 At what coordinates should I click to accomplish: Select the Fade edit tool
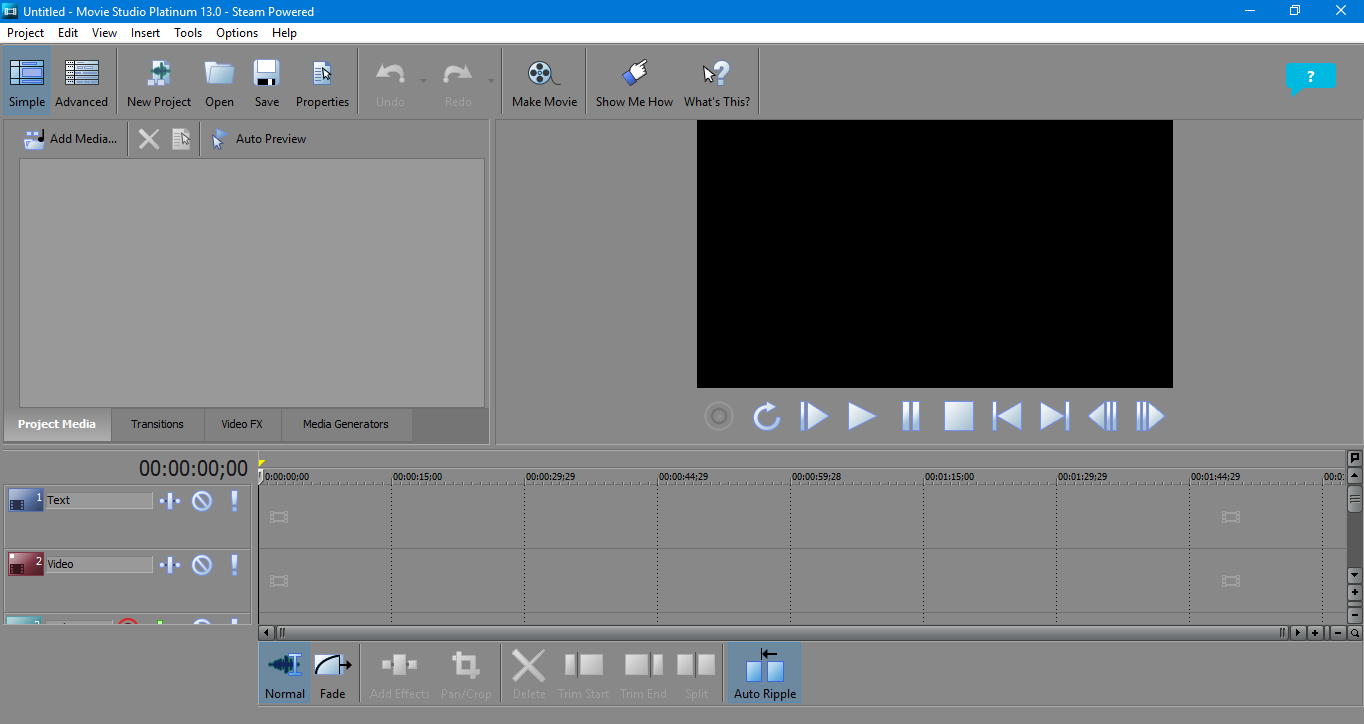click(333, 673)
